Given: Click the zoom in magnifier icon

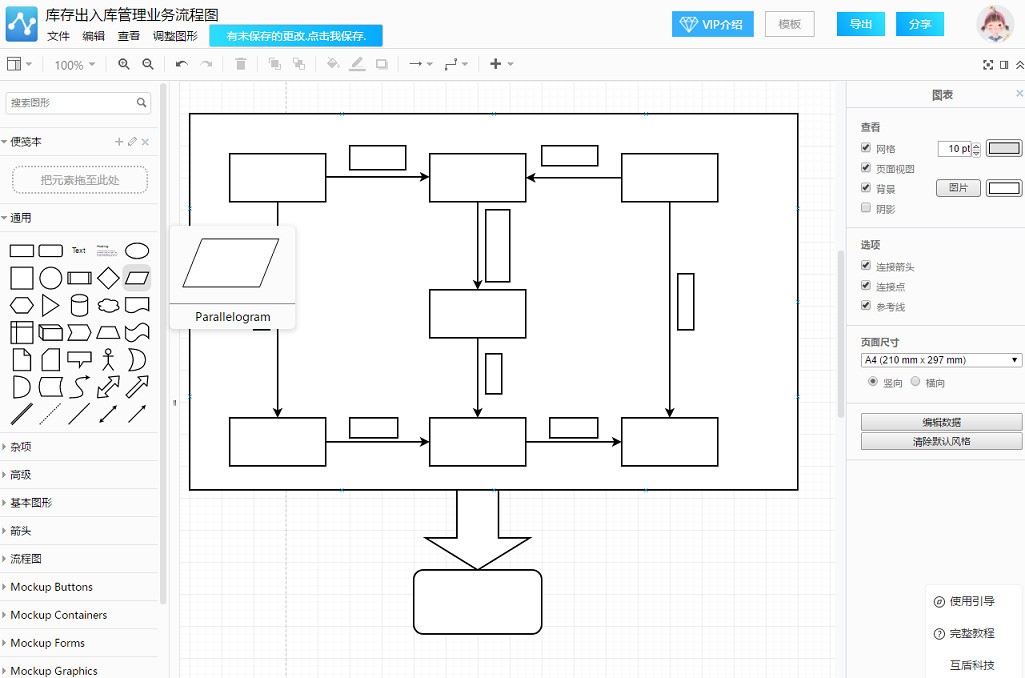Looking at the screenshot, I should 124,64.
